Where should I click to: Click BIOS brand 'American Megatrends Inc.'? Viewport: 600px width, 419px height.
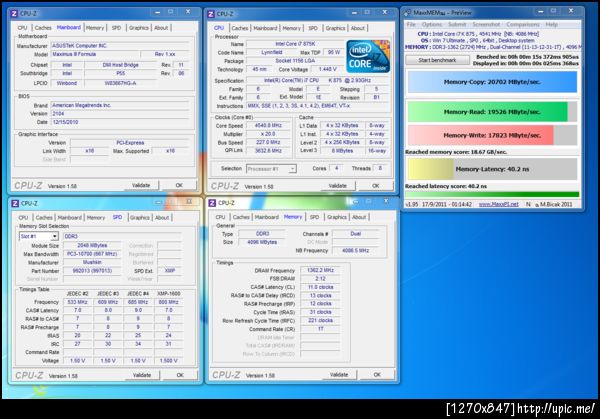pos(120,105)
